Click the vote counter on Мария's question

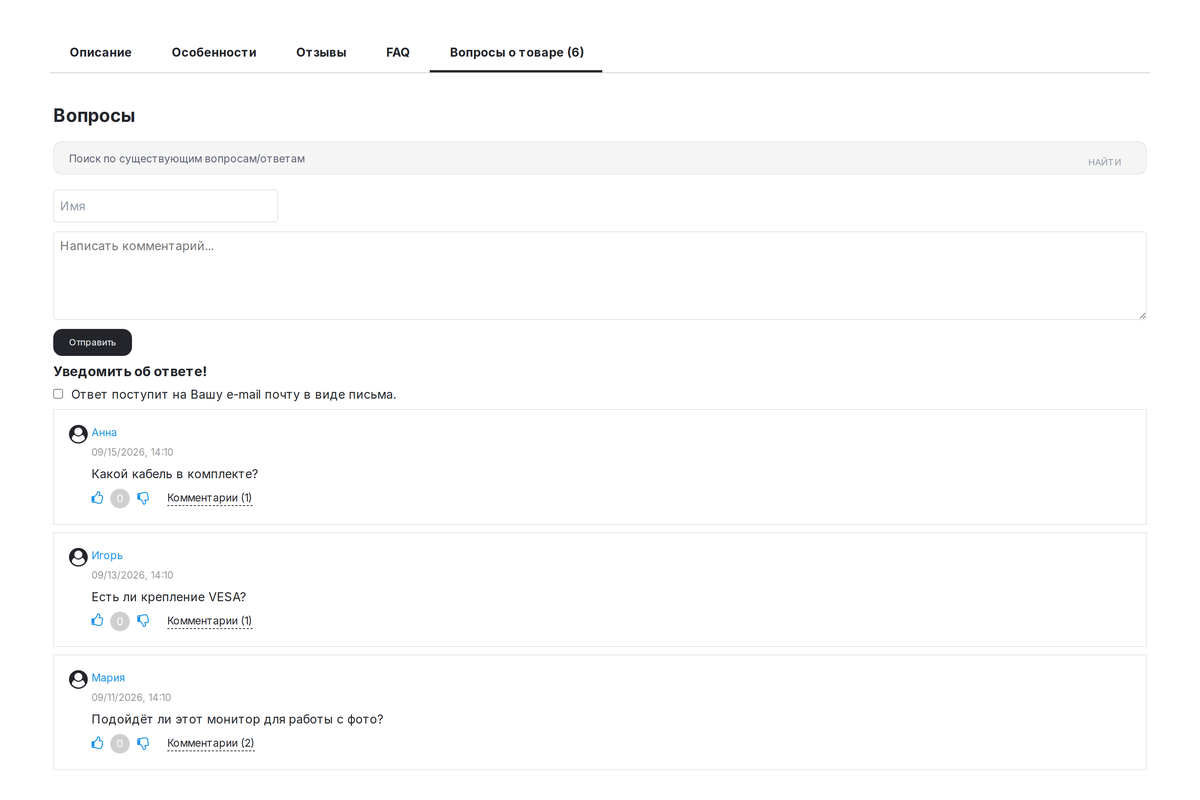click(120, 743)
